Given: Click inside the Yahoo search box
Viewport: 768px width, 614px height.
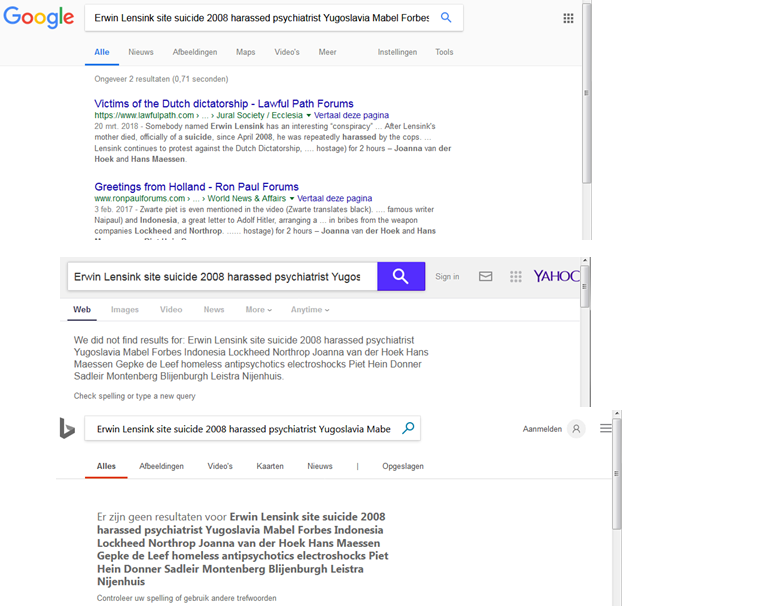Looking at the screenshot, I should (x=222, y=277).
